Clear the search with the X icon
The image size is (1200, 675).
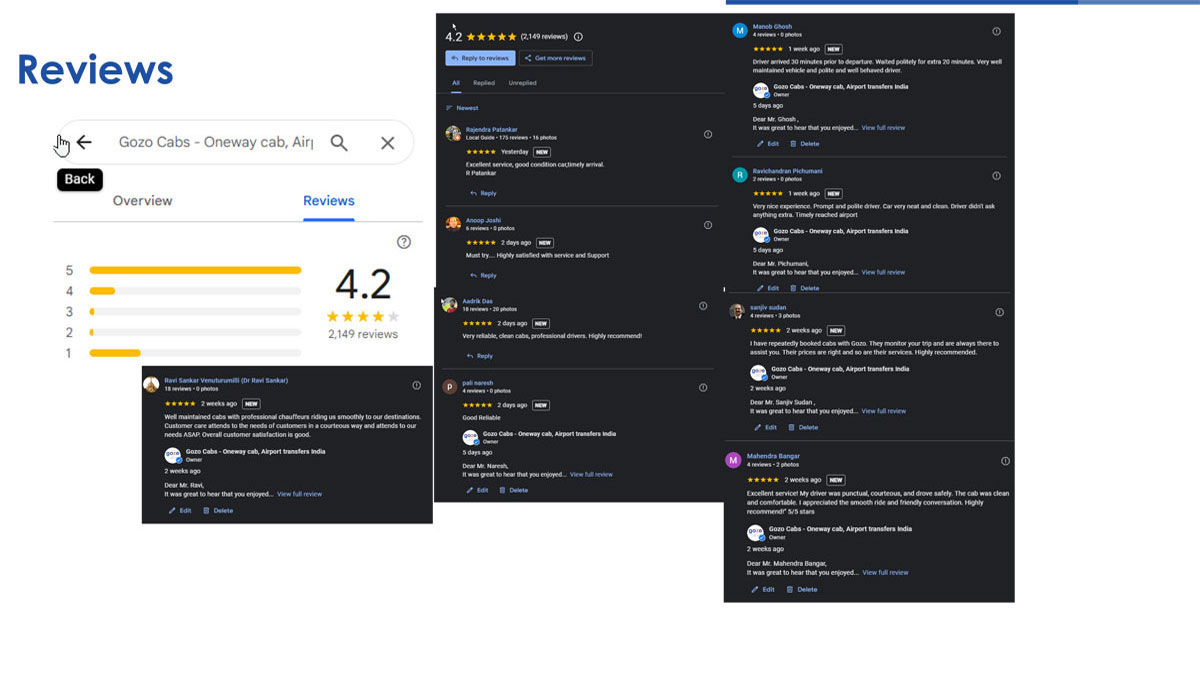point(388,143)
